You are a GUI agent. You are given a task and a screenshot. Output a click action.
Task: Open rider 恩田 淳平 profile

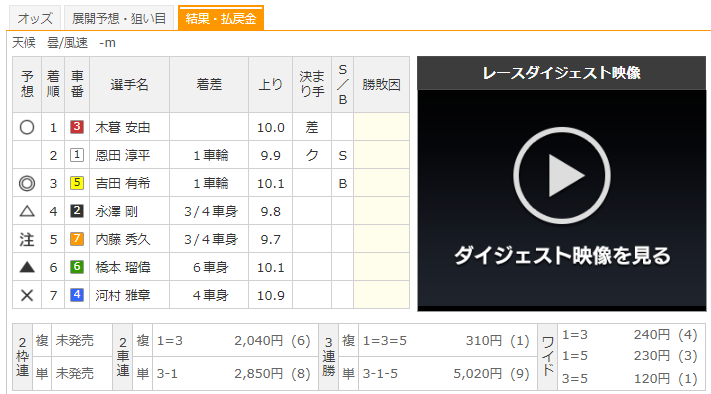tap(122, 156)
